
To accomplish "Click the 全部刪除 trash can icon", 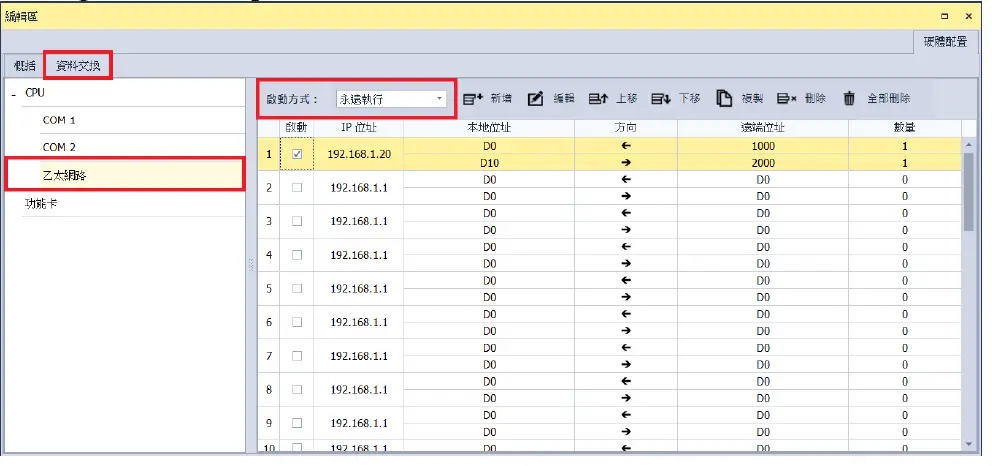I will coord(850,99).
